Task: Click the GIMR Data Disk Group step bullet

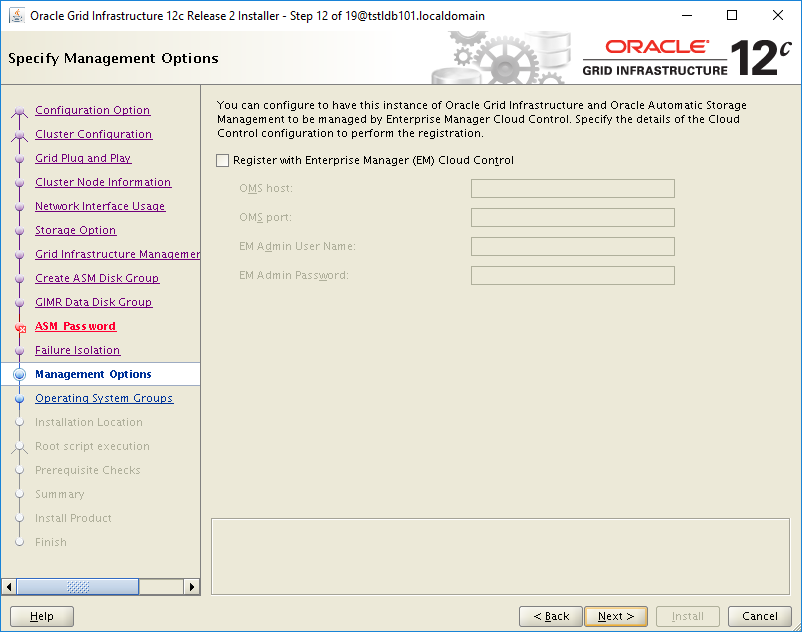Action: click(x=19, y=303)
